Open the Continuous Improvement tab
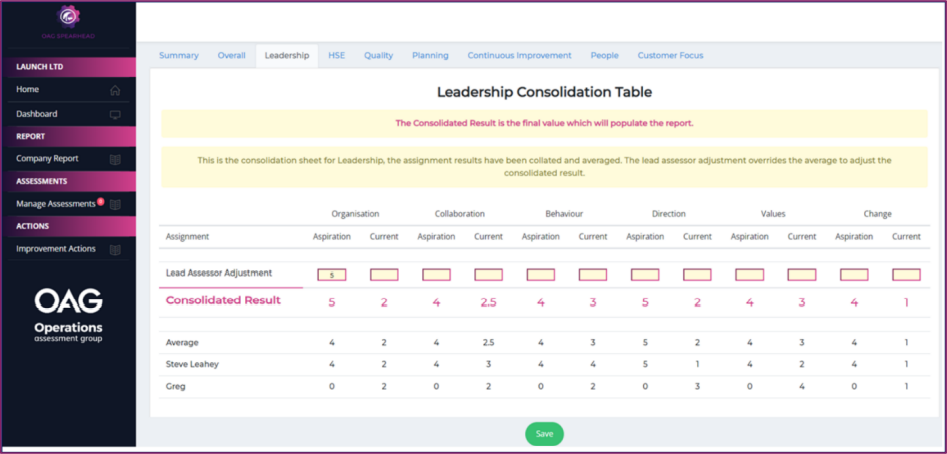 coord(519,56)
